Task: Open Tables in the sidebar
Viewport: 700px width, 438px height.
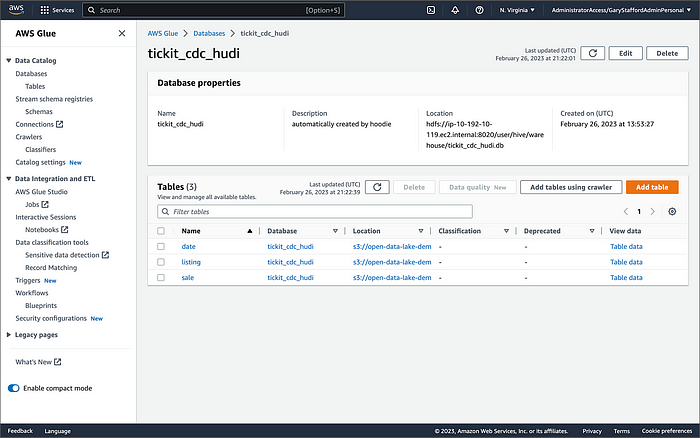Action: (35, 86)
